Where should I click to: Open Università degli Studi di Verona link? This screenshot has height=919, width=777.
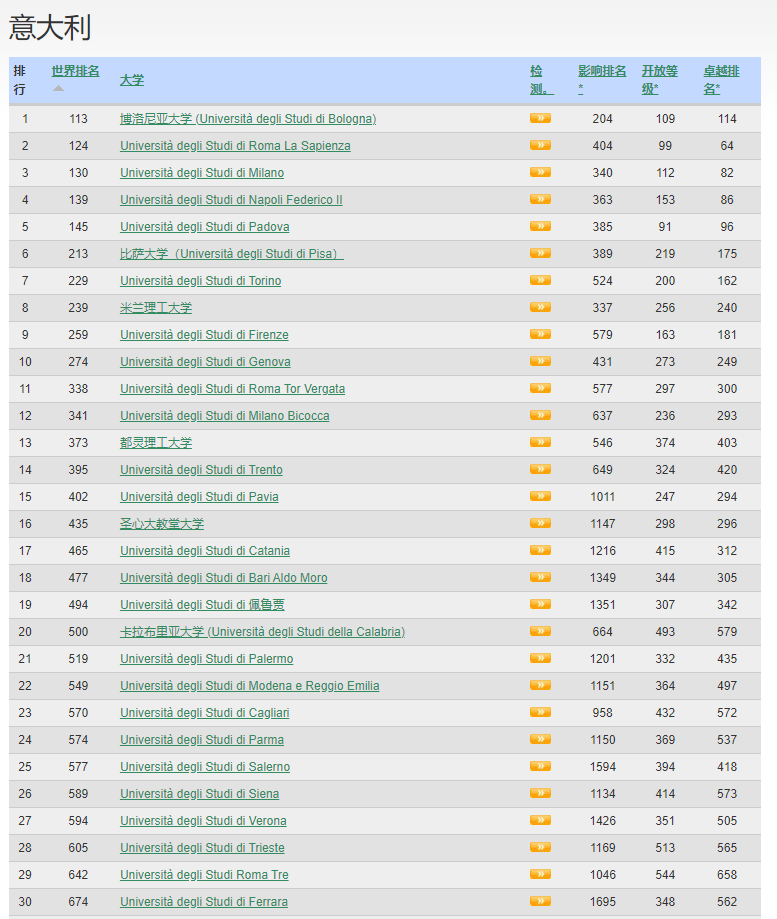coord(203,821)
